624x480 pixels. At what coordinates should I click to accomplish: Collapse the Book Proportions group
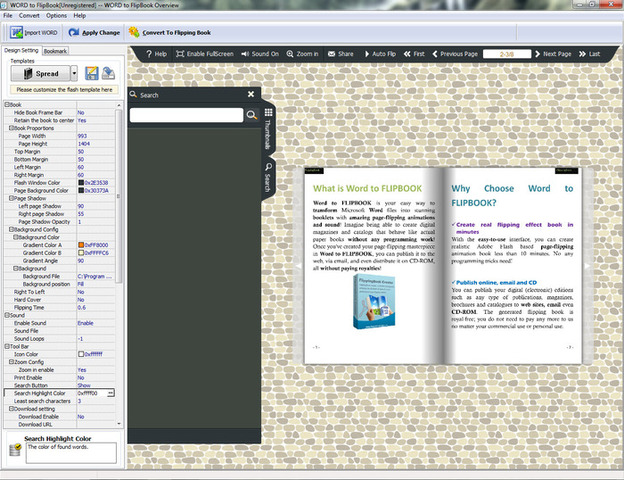12,128
